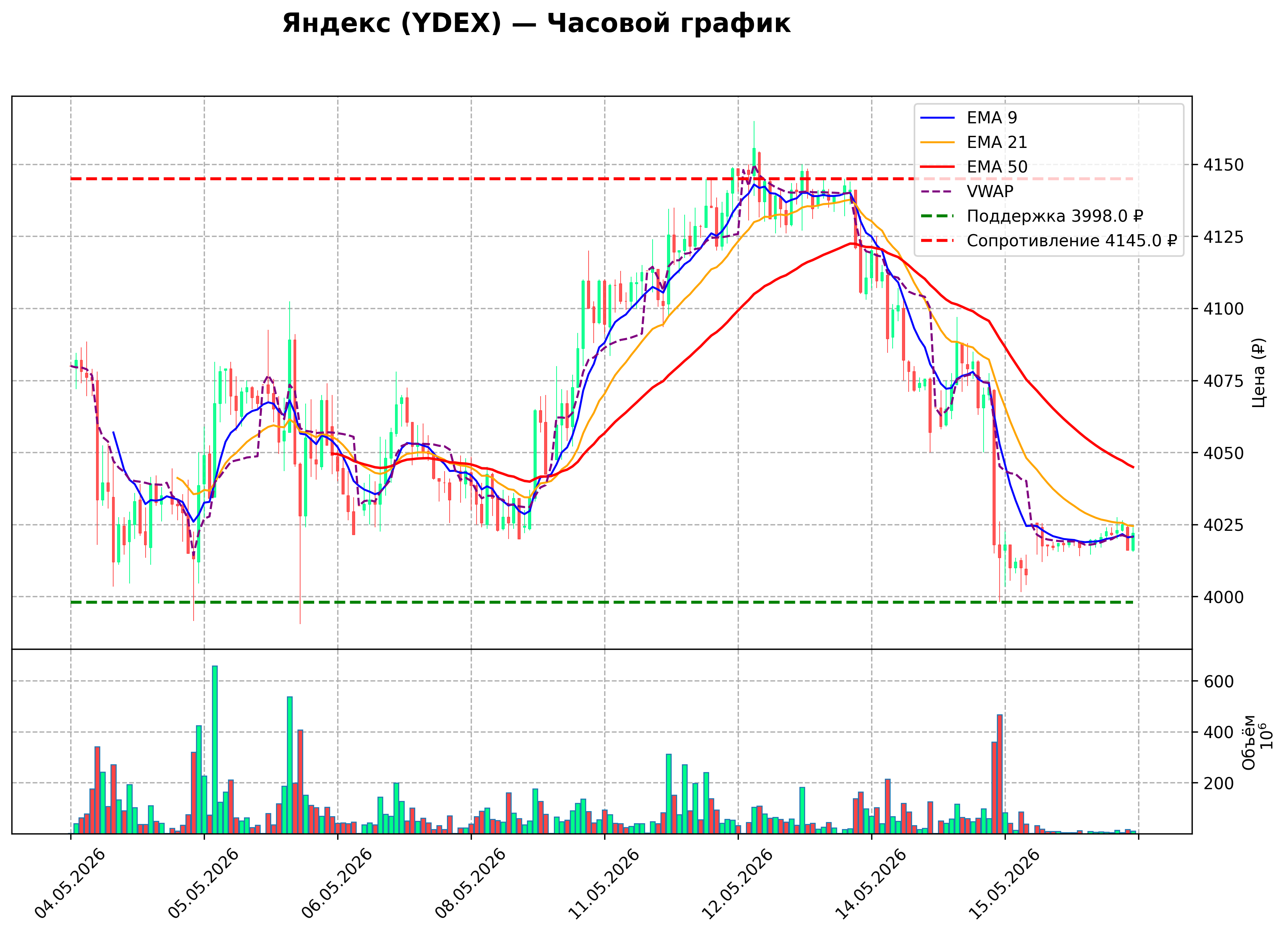Click the green dashed support legend sample

coord(938,216)
